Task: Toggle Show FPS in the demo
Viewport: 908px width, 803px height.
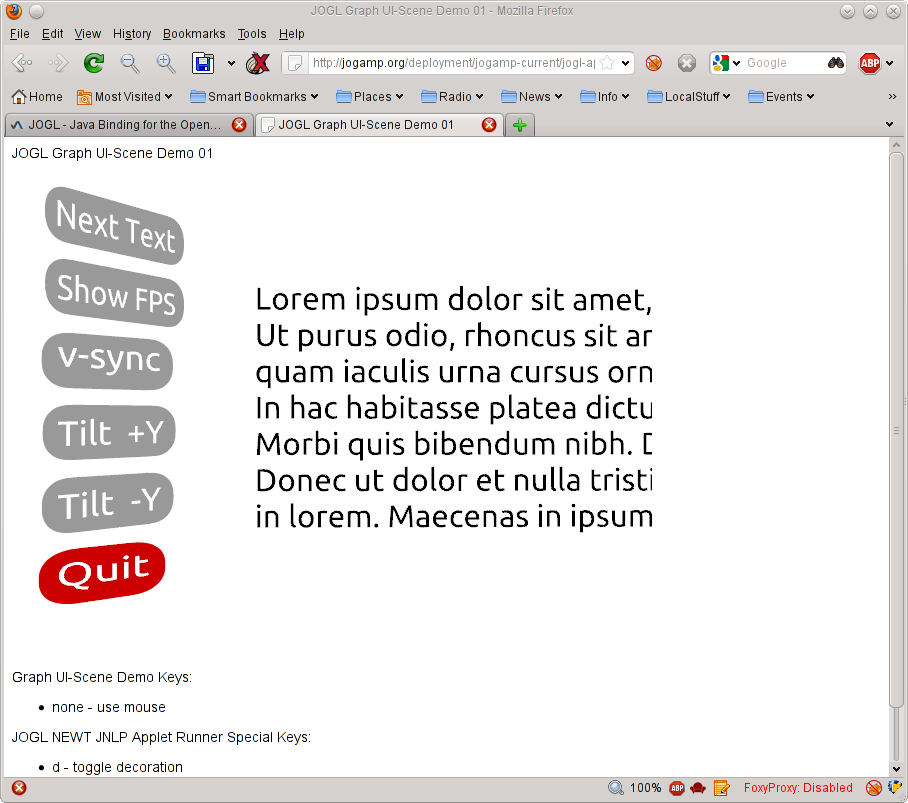Action: click(115, 293)
